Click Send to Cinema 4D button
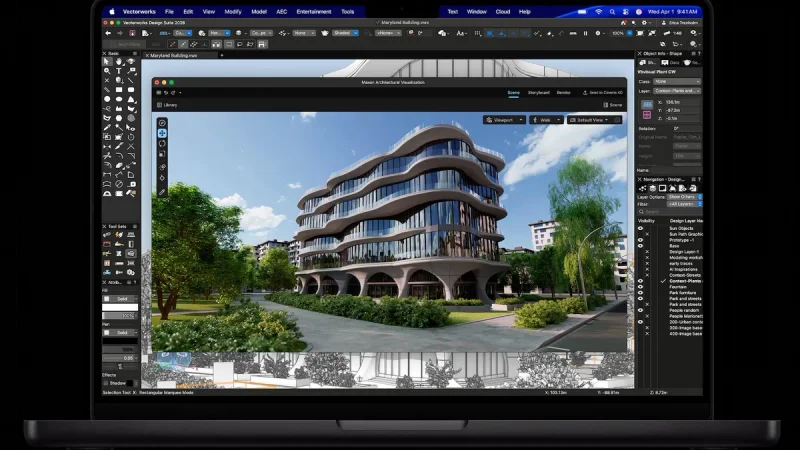The height and width of the screenshot is (450, 800). pyautogui.click(x=603, y=93)
